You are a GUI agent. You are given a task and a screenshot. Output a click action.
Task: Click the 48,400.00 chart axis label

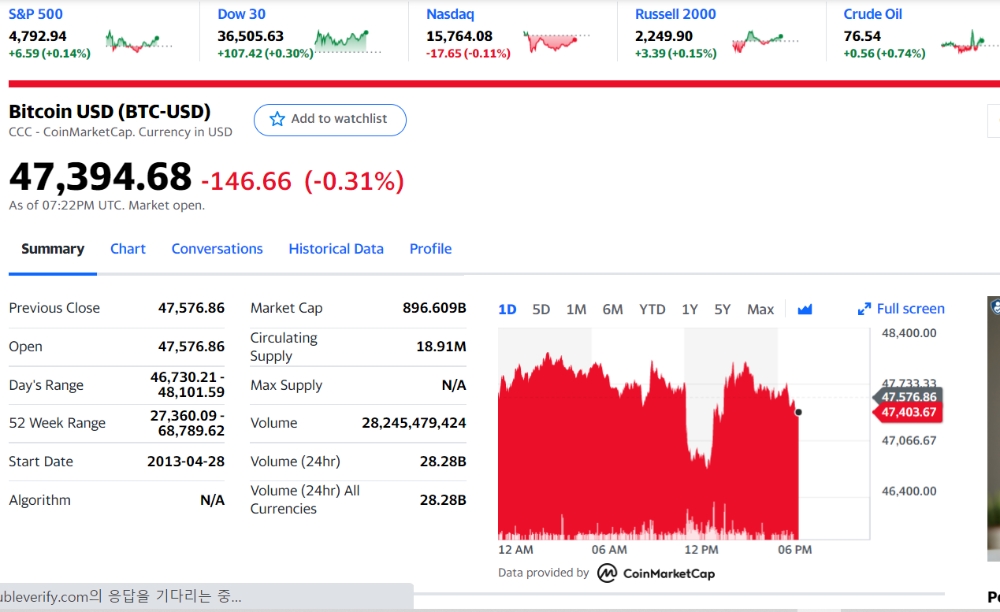[x=909, y=333]
